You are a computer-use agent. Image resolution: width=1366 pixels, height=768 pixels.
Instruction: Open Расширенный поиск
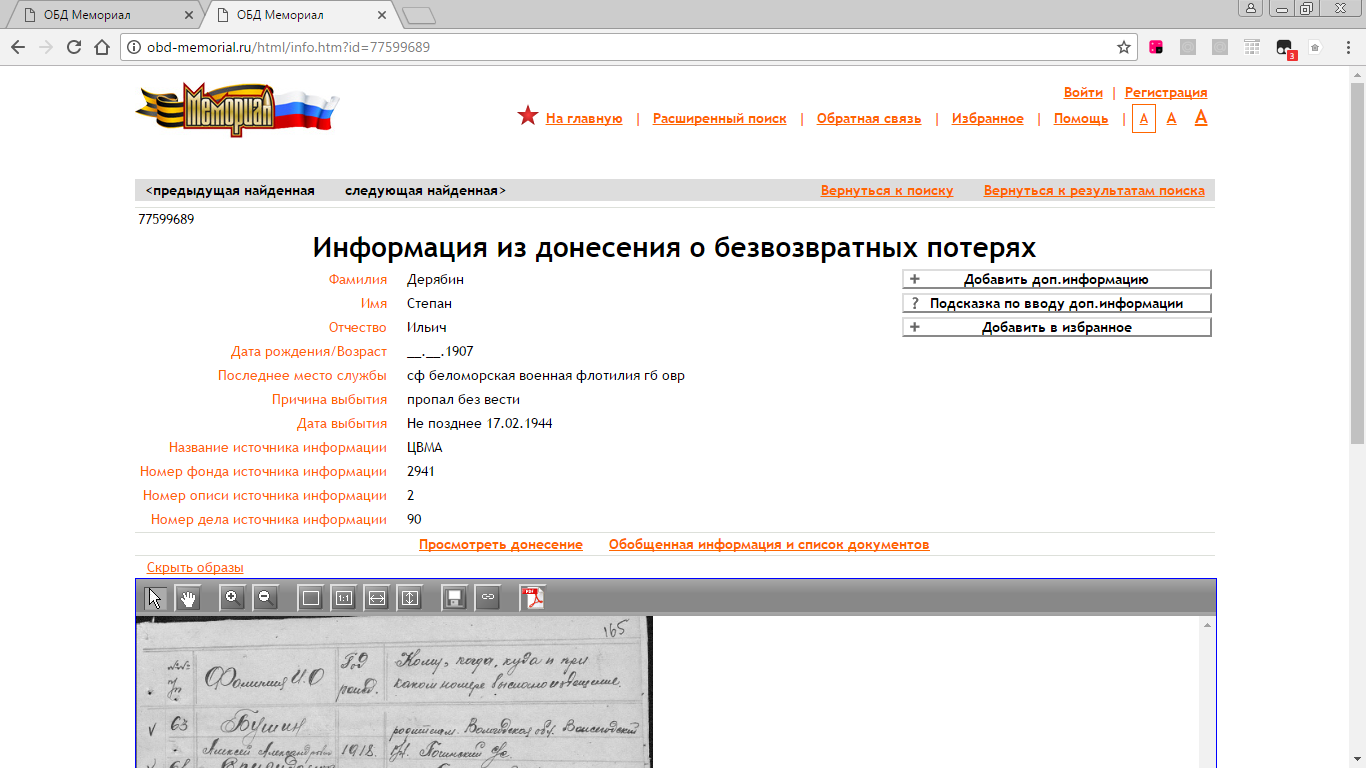click(x=720, y=119)
